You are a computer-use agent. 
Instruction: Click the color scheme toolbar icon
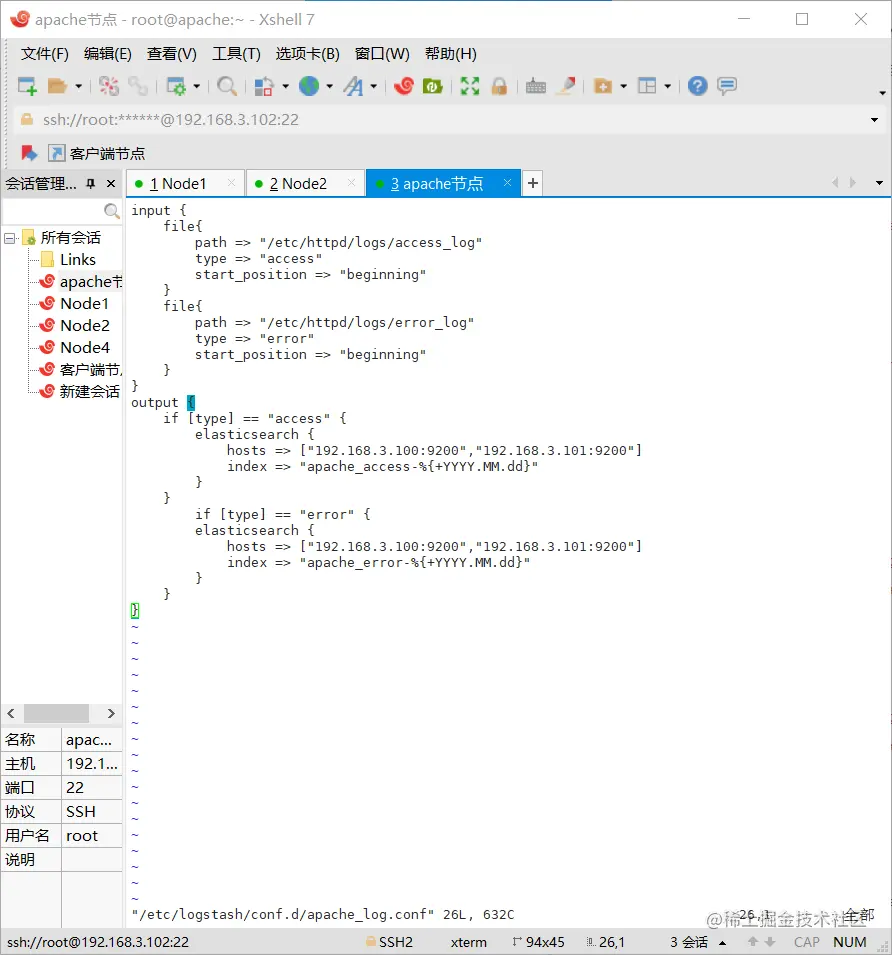pyautogui.click(x=264, y=86)
